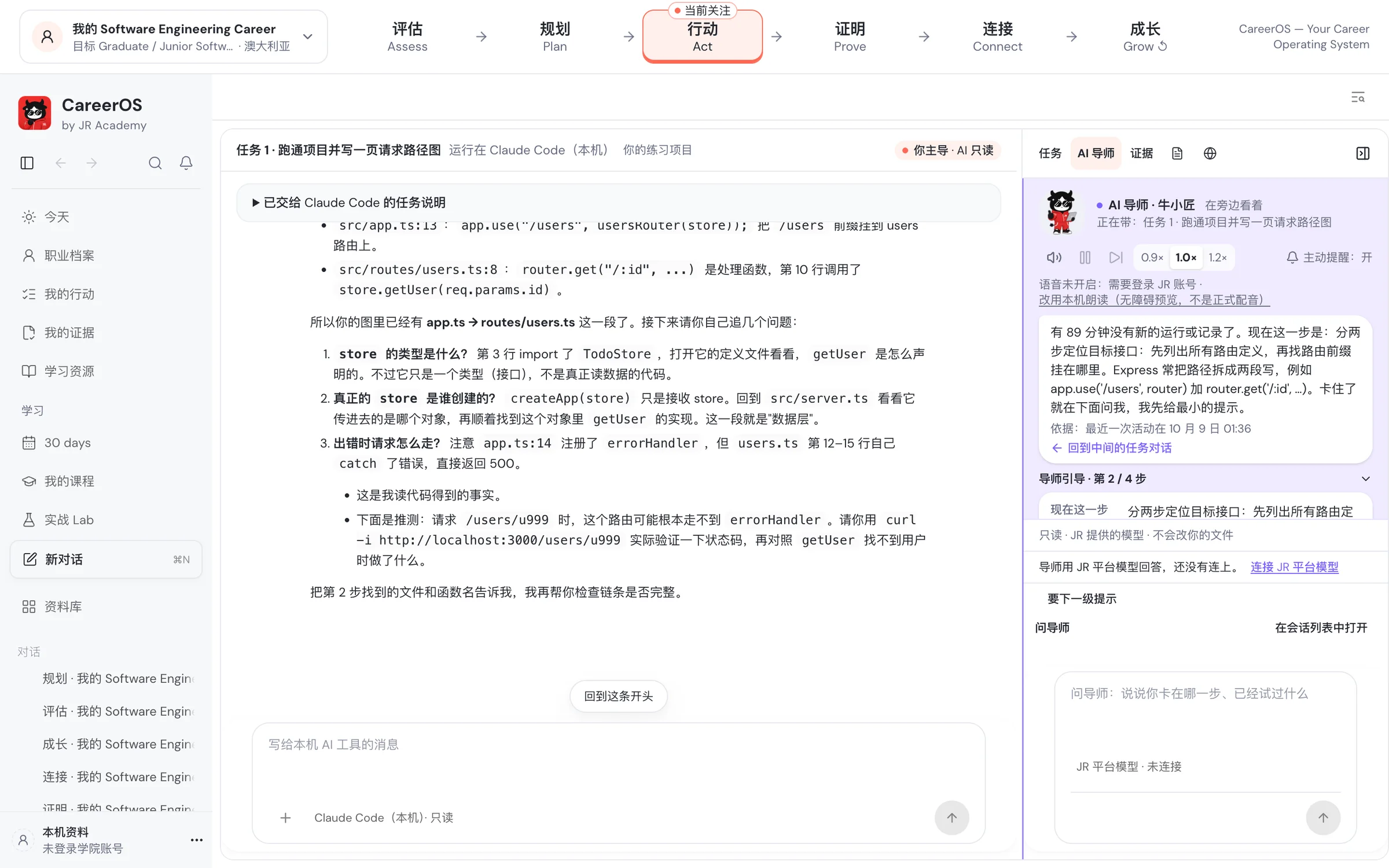Select 1.0× playback speed
Viewport: 1389px width, 868px height.
pyautogui.click(x=1185, y=258)
